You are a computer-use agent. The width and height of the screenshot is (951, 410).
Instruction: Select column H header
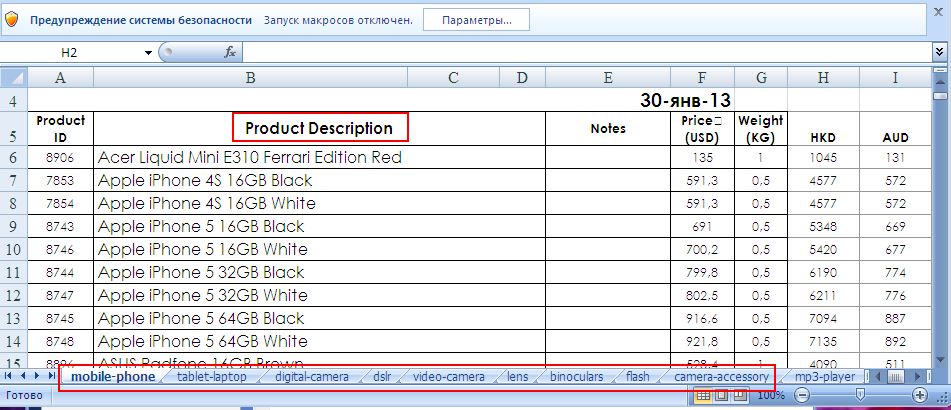[823, 77]
